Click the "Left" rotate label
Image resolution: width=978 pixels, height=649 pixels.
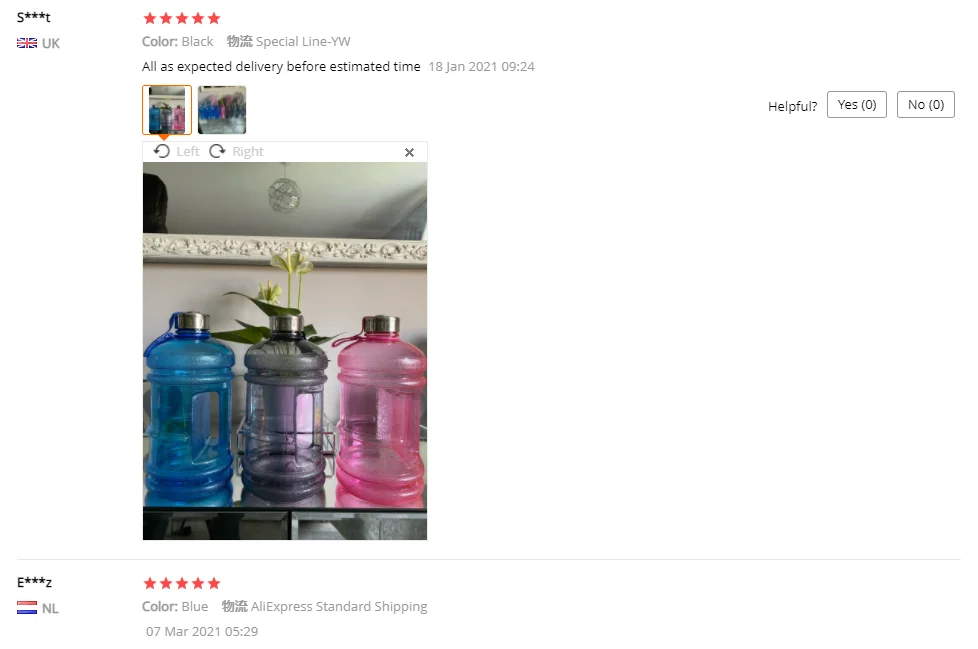point(188,151)
